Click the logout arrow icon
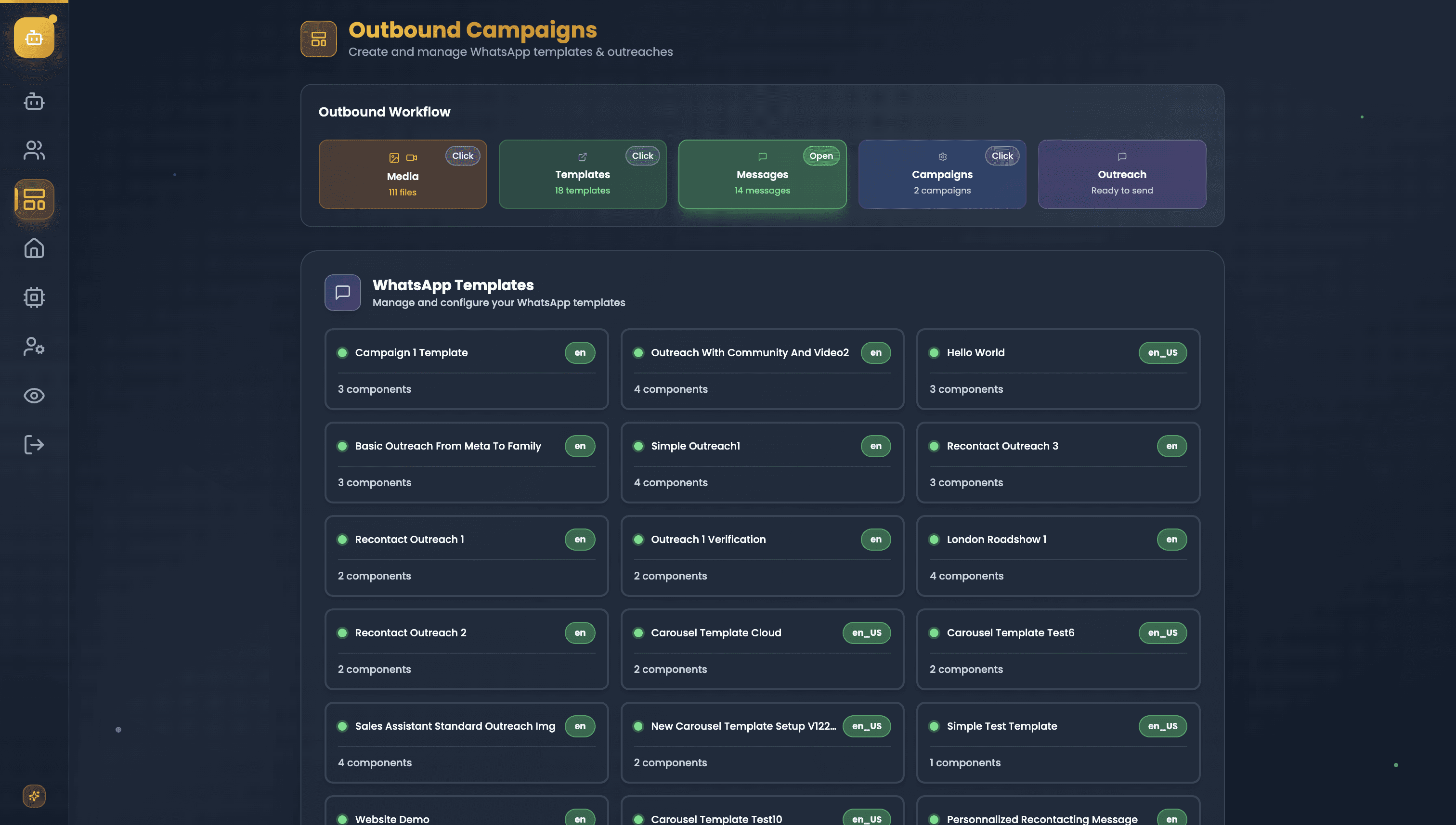The image size is (1456, 825). click(x=34, y=445)
